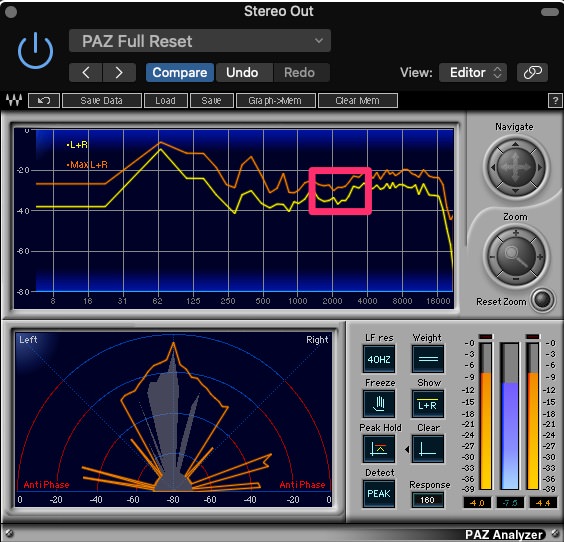Click the plus on right of Zoom pad
This screenshot has height=542, width=564.
coord(540,257)
